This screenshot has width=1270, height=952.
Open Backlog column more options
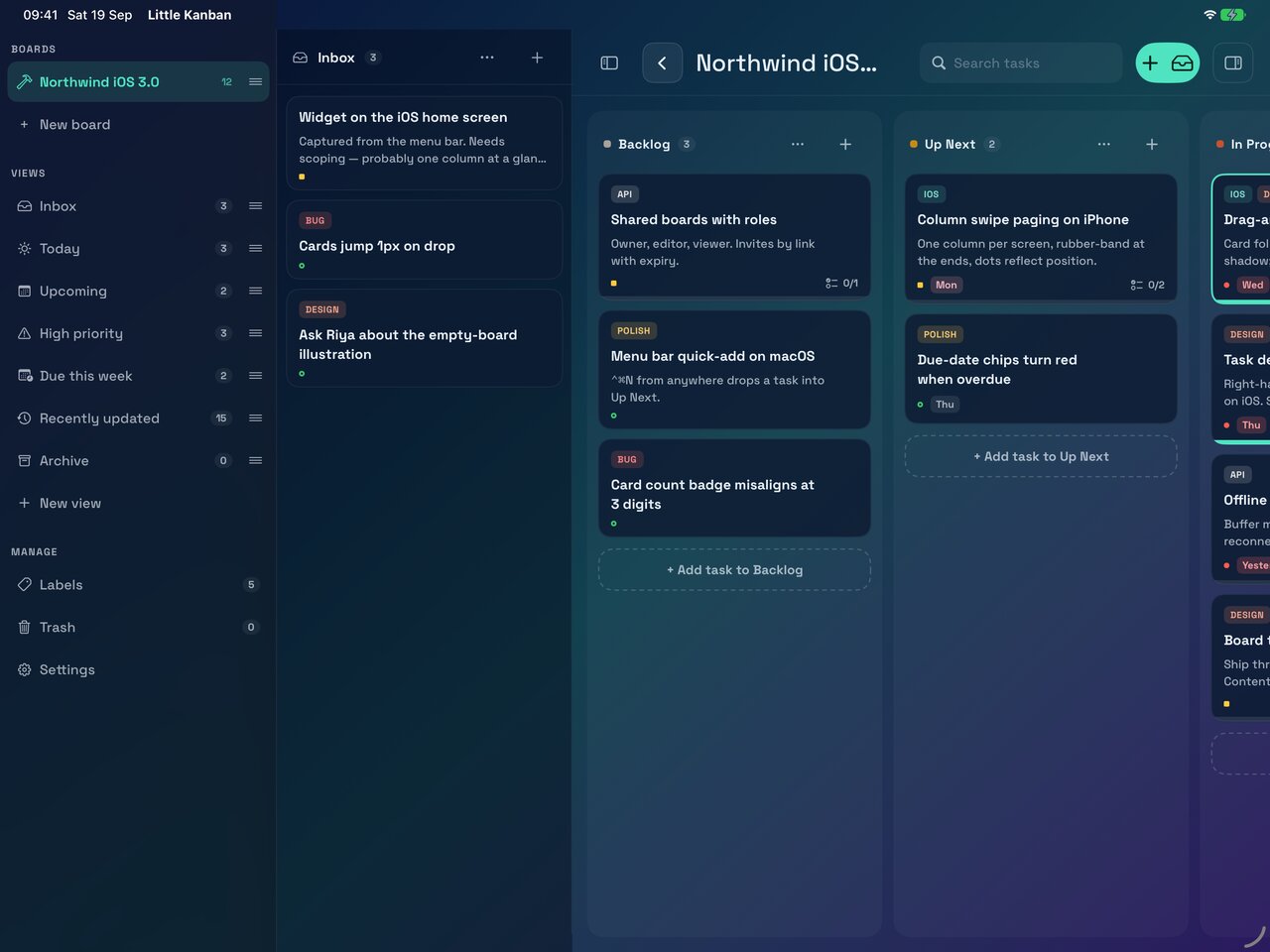click(798, 144)
